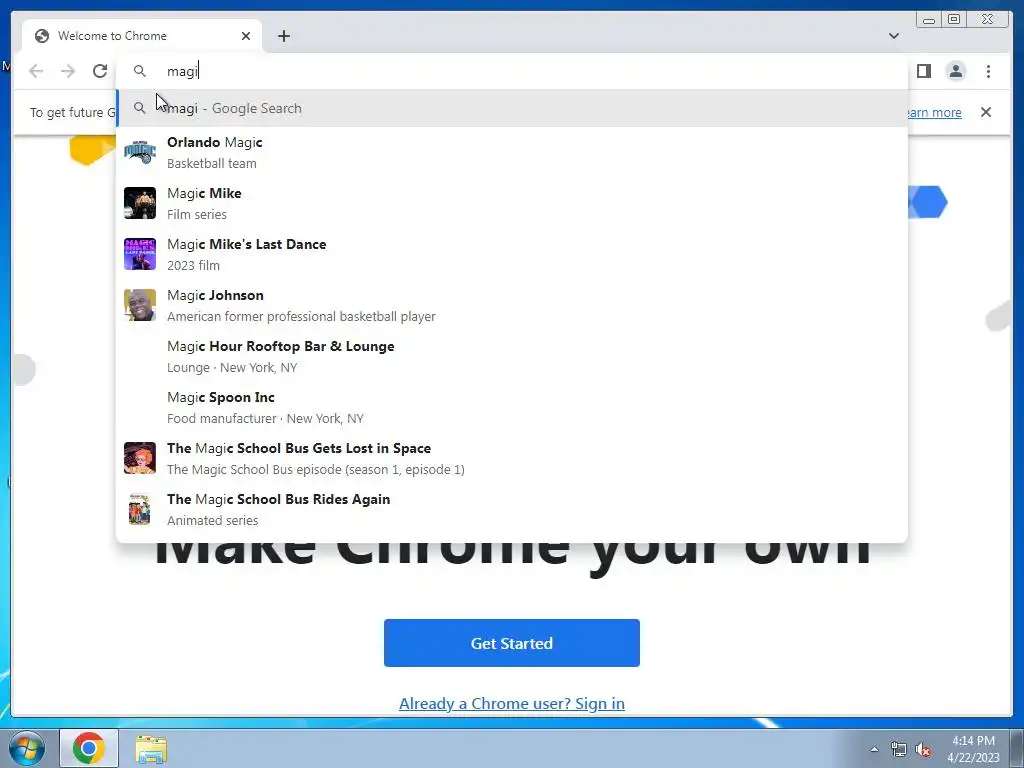The height and width of the screenshot is (768, 1024).
Task: Choose the Magic Spoon Inc suggestion
Action: coord(512,407)
